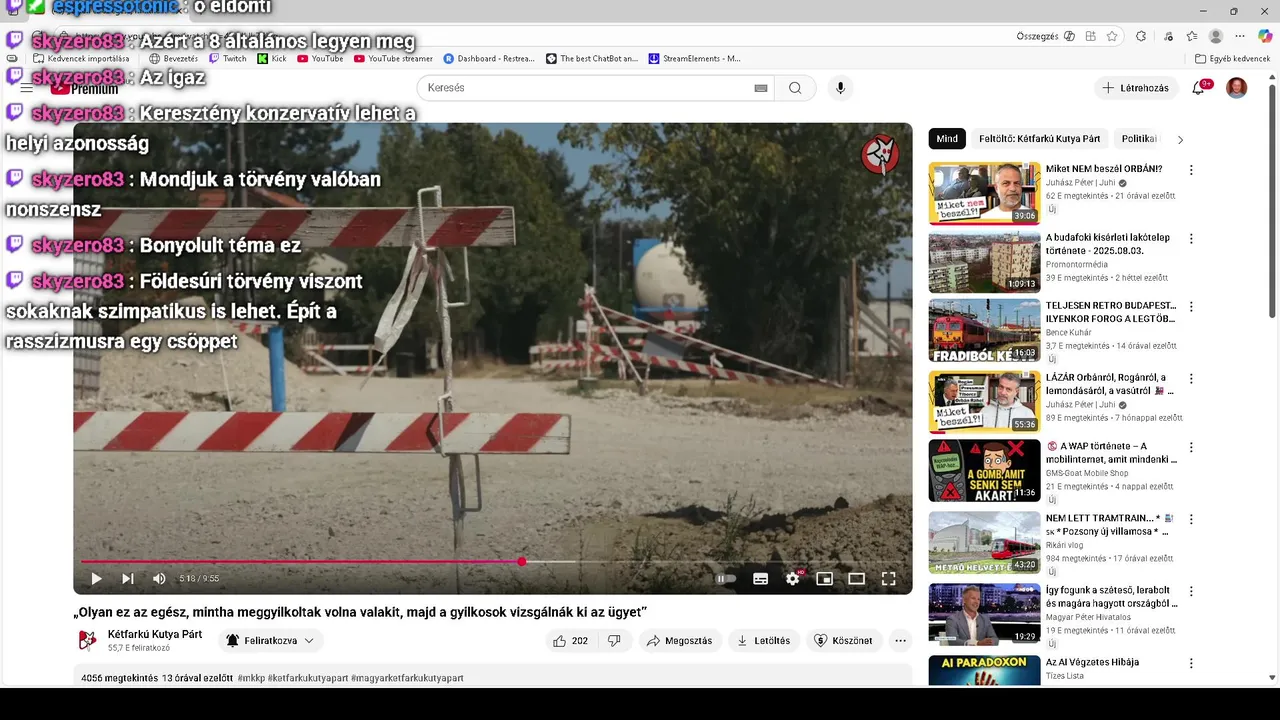
Task: Add page to favorites with star icon
Action: (1112, 36)
